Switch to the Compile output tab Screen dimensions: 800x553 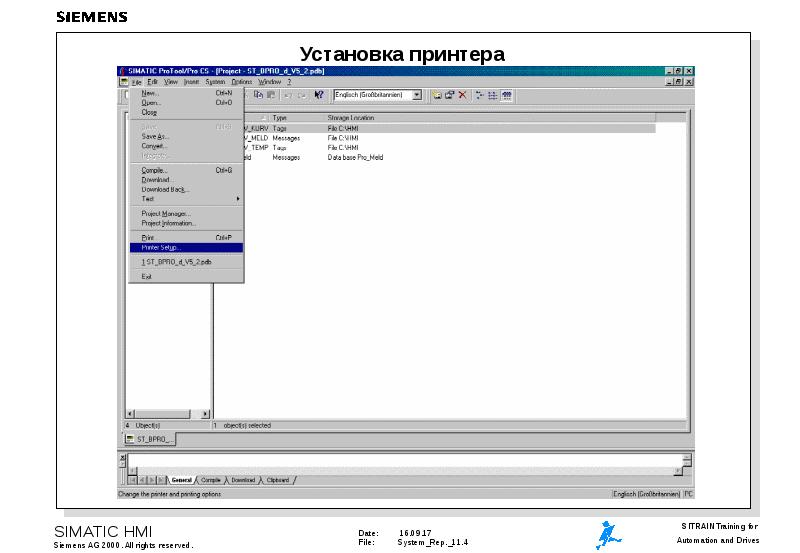tap(211, 480)
